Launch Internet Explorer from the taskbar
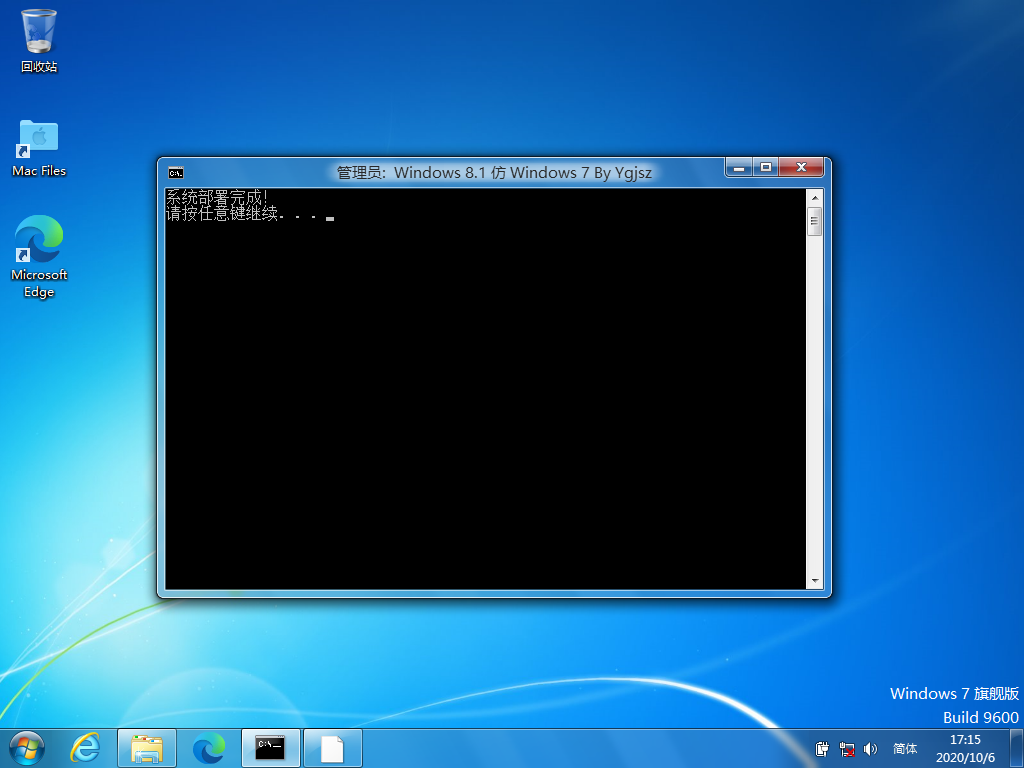 point(86,748)
